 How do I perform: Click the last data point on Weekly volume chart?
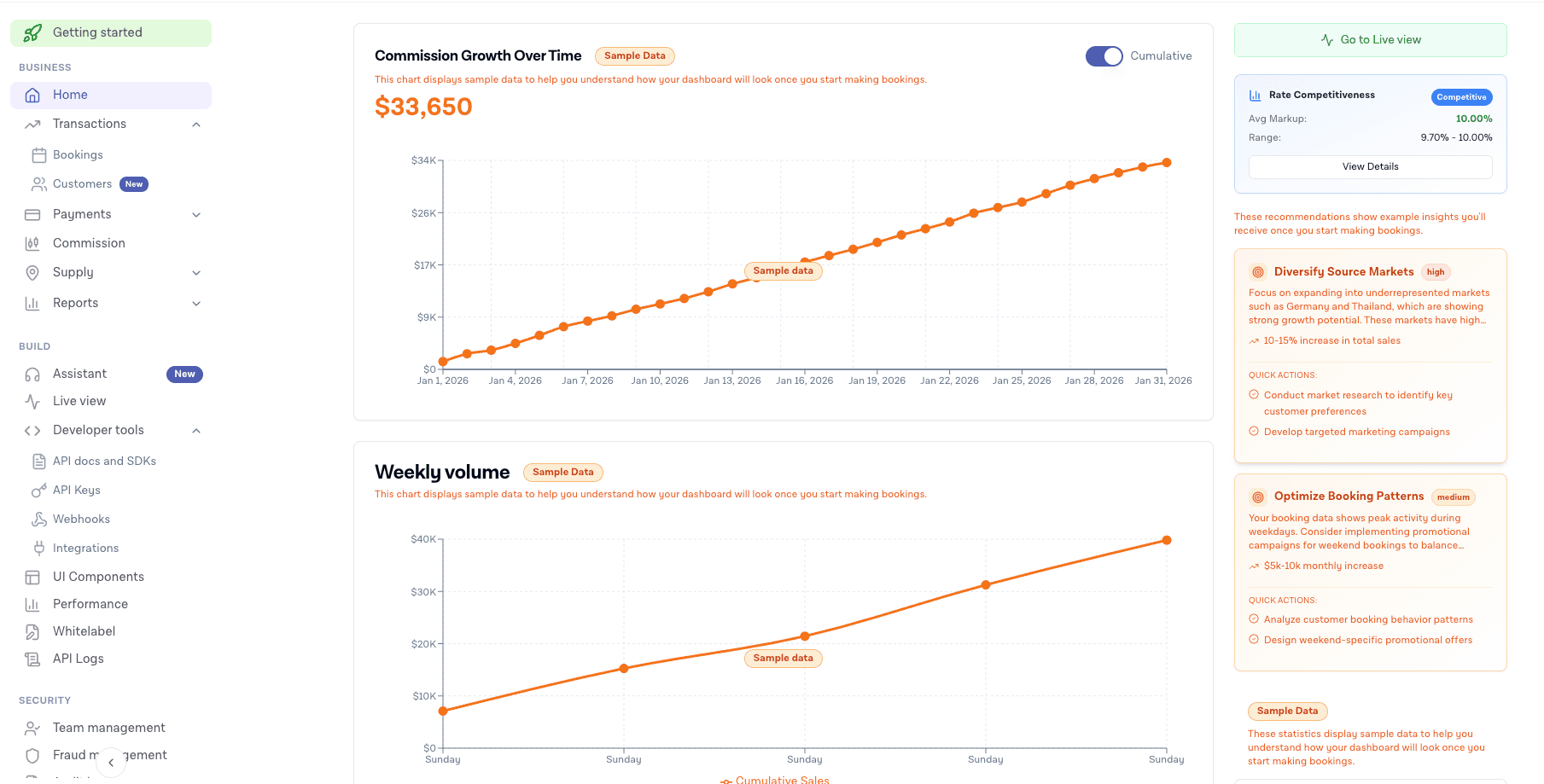pyautogui.click(x=1167, y=541)
